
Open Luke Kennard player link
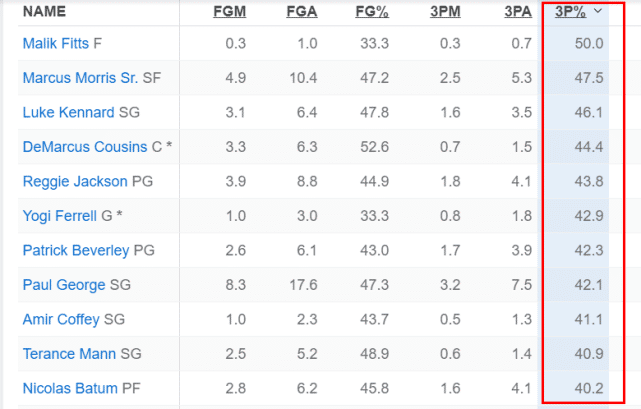click(68, 113)
